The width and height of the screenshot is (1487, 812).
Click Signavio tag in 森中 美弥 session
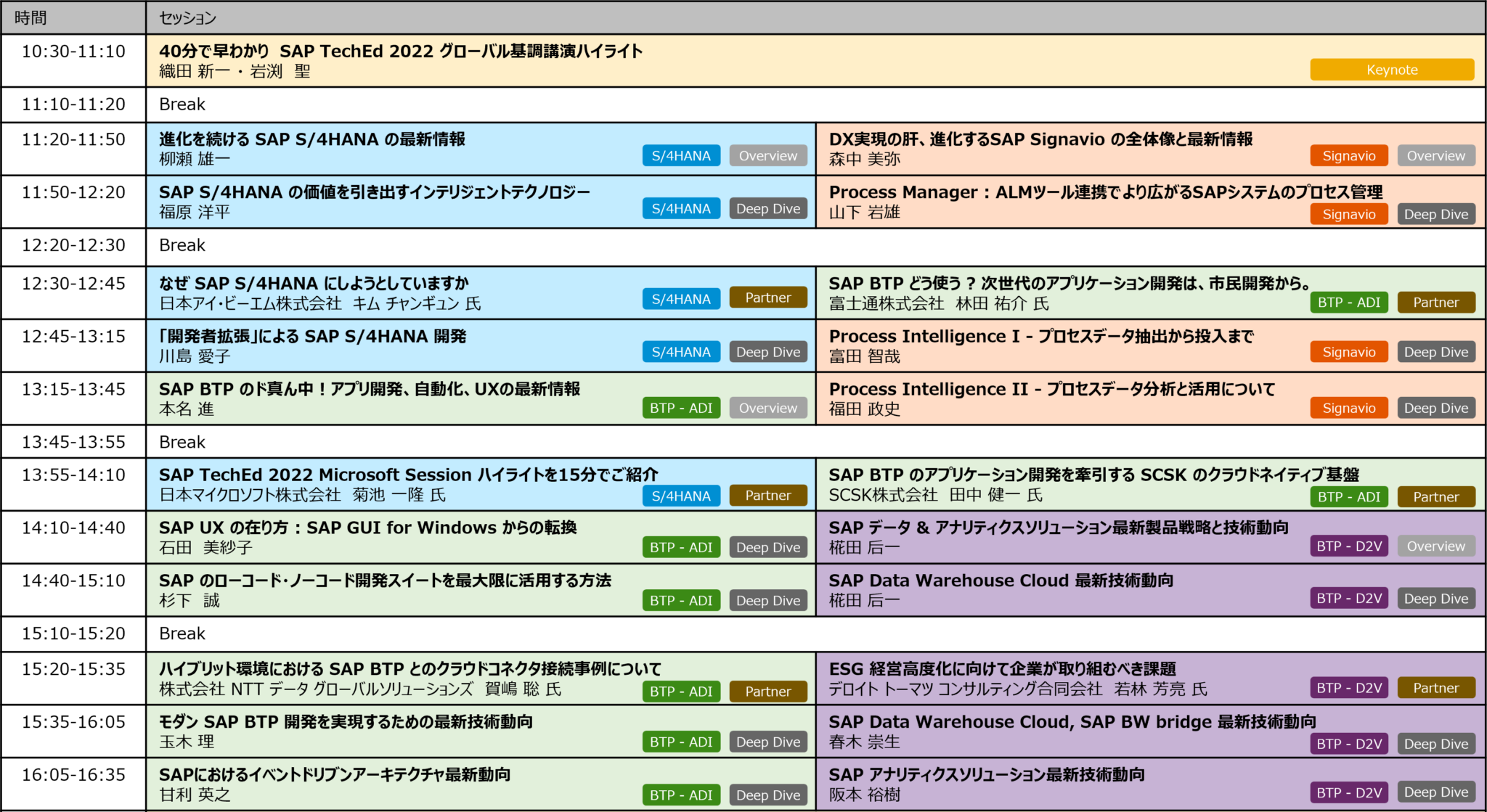[1349, 156]
